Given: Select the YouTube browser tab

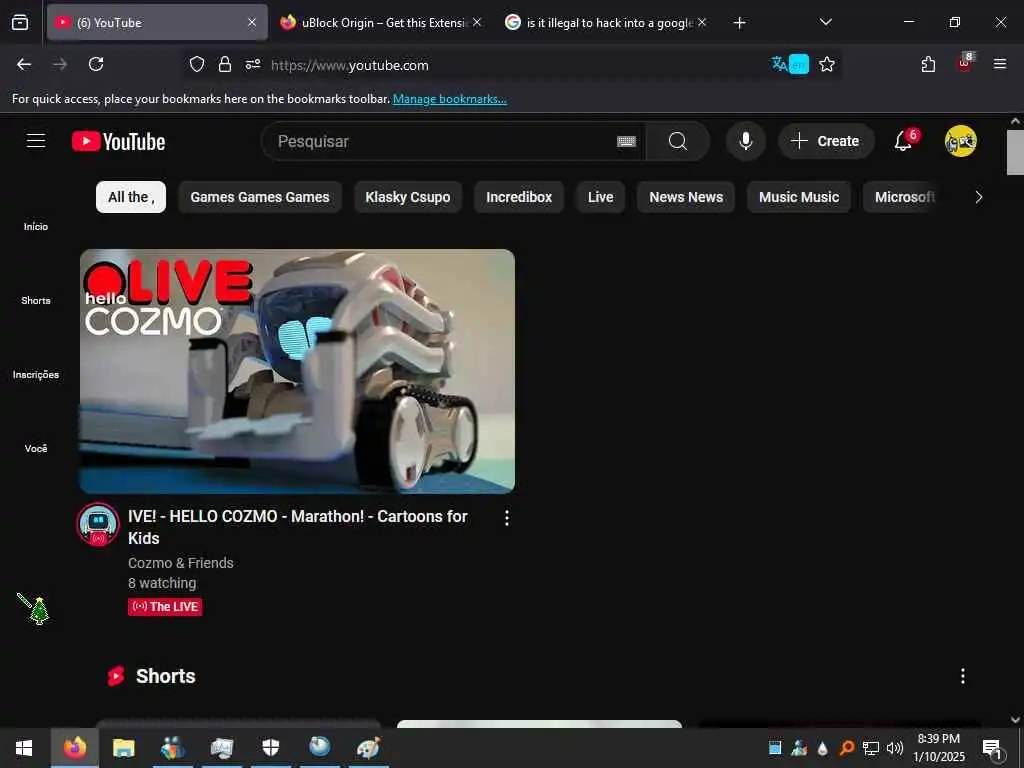Looking at the screenshot, I should (157, 22).
